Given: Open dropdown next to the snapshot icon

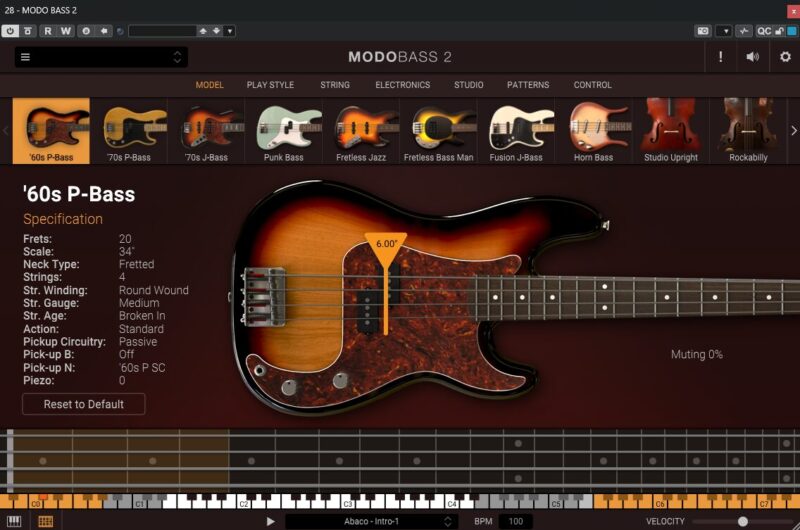Looking at the screenshot, I should pos(724,31).
